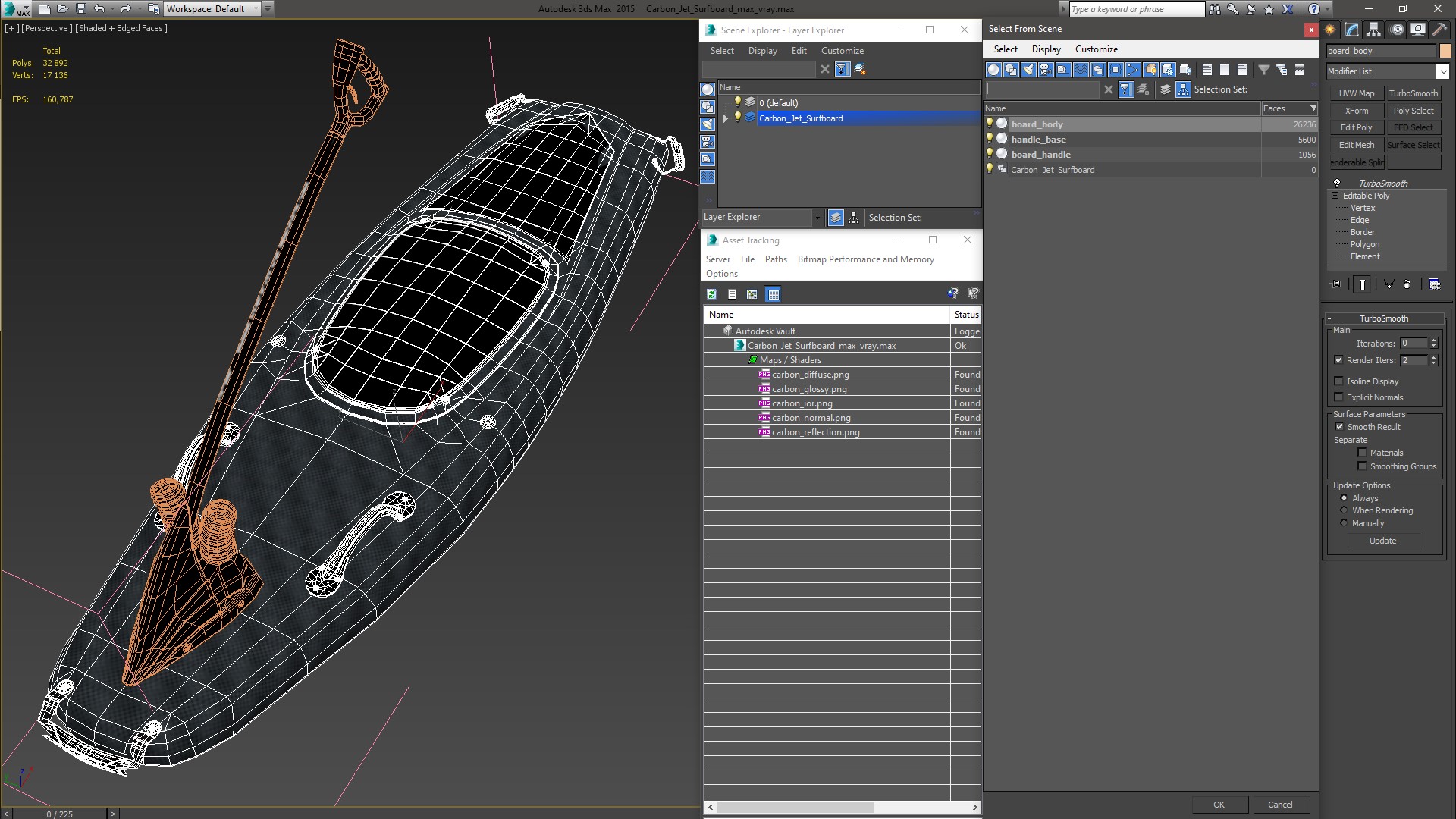Create a new scene file icon
Viewport: 1456px width, 819px height.
click(45, 9)
